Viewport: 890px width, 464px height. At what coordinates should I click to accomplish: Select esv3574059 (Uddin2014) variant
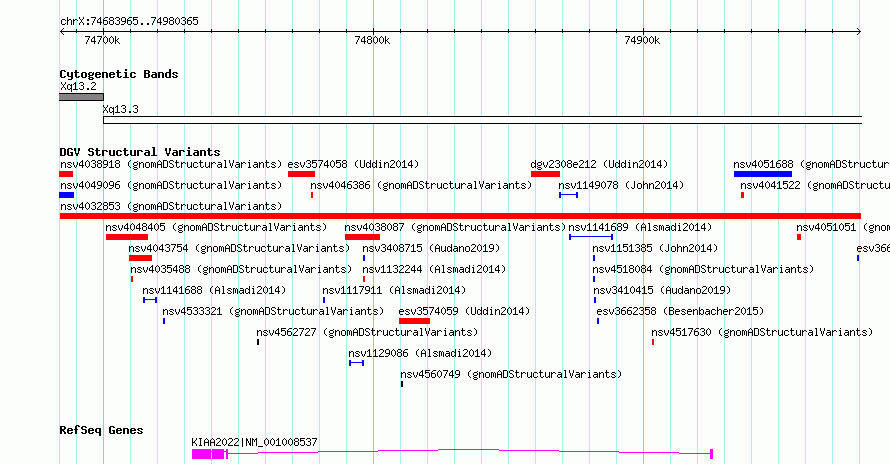pyautogui.click(x=464, y=312)
